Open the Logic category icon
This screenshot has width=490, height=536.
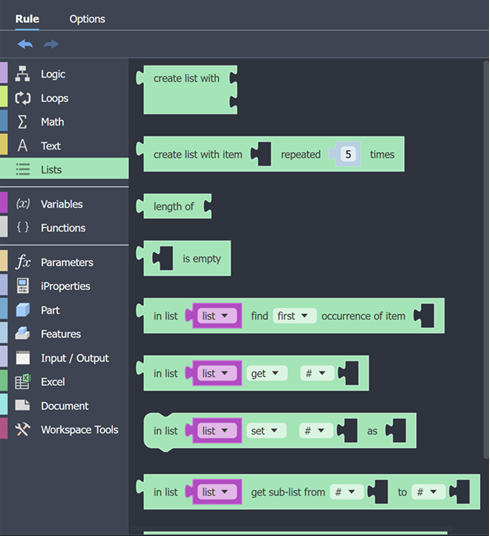pyautogui.click(x=23, y=74)
